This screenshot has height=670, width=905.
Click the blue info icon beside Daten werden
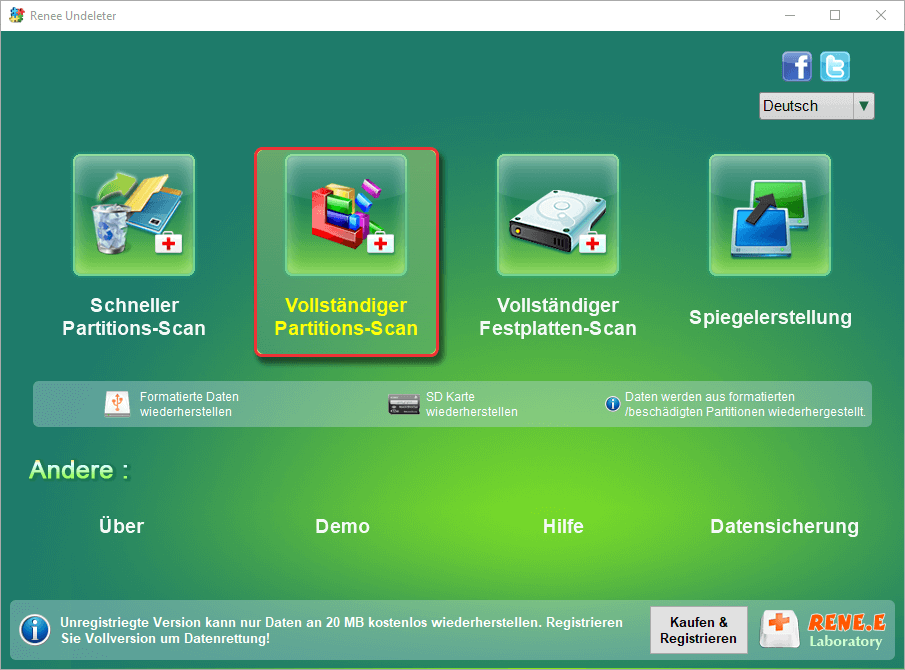tap(612, 403)
